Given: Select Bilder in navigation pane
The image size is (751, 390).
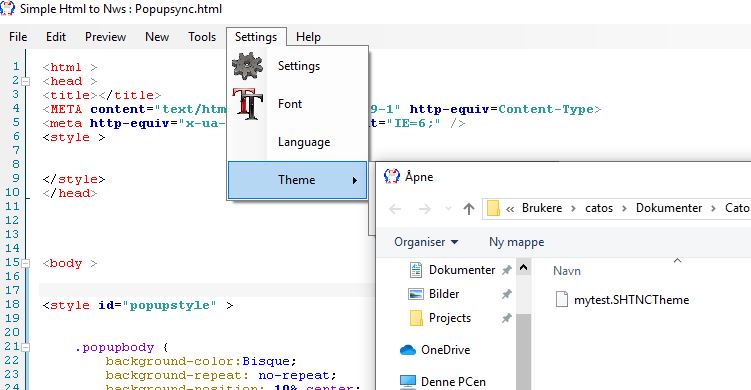Looking at the screenshot, I should pos(444,294).
